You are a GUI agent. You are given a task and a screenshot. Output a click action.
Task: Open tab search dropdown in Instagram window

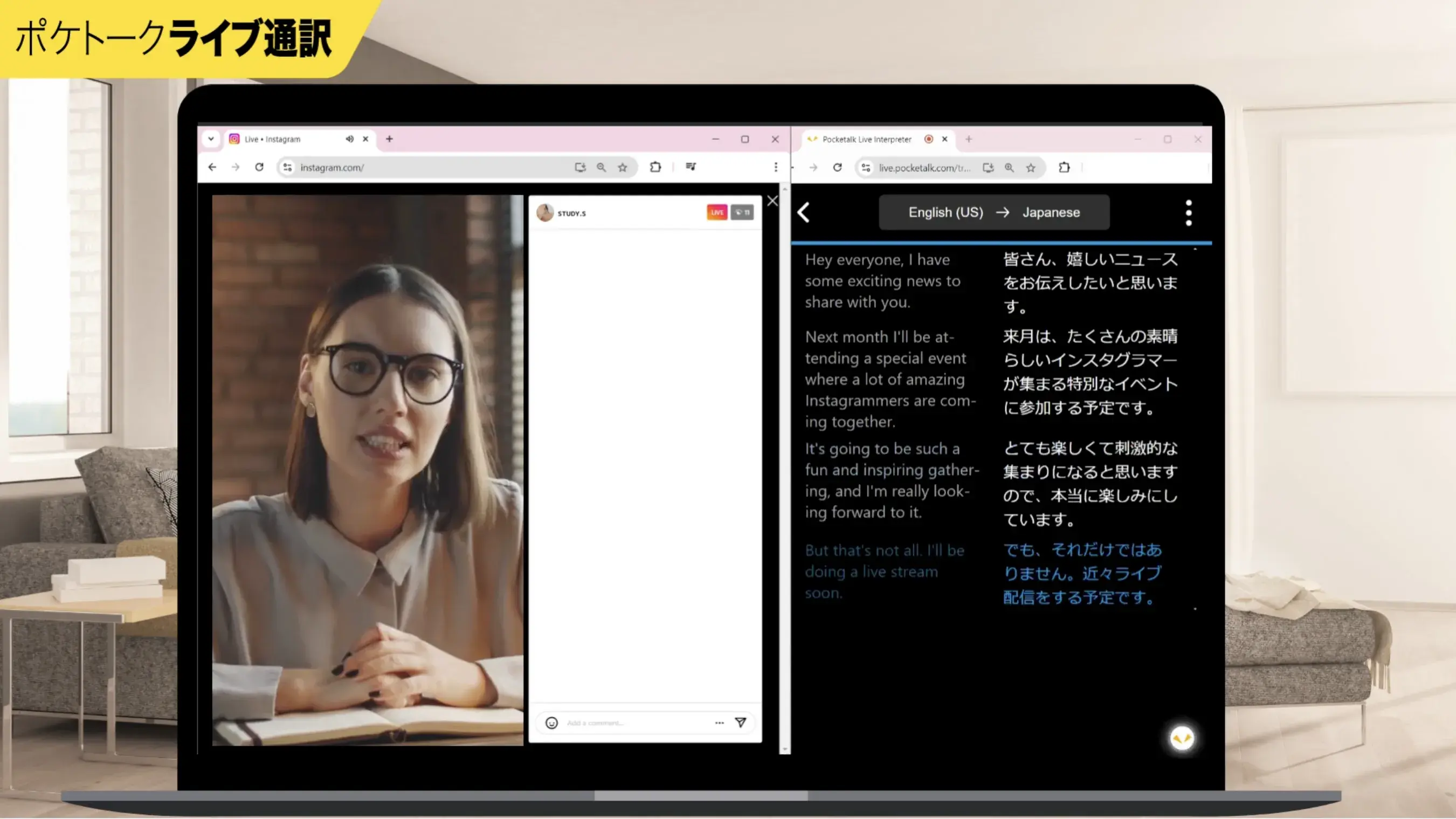(x=211, y=139)
